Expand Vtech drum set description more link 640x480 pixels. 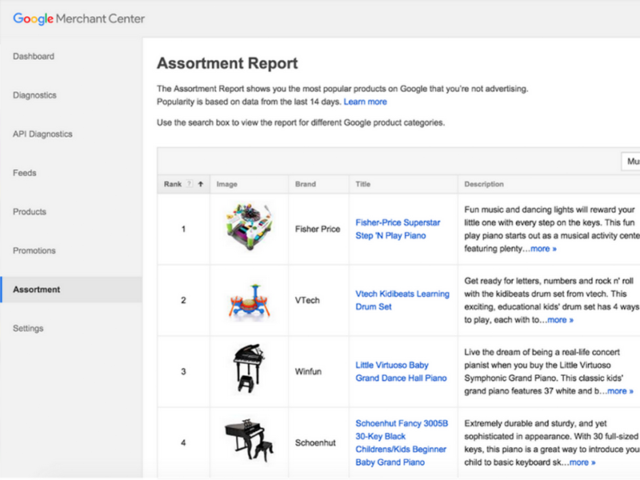(x=560, y=320)
